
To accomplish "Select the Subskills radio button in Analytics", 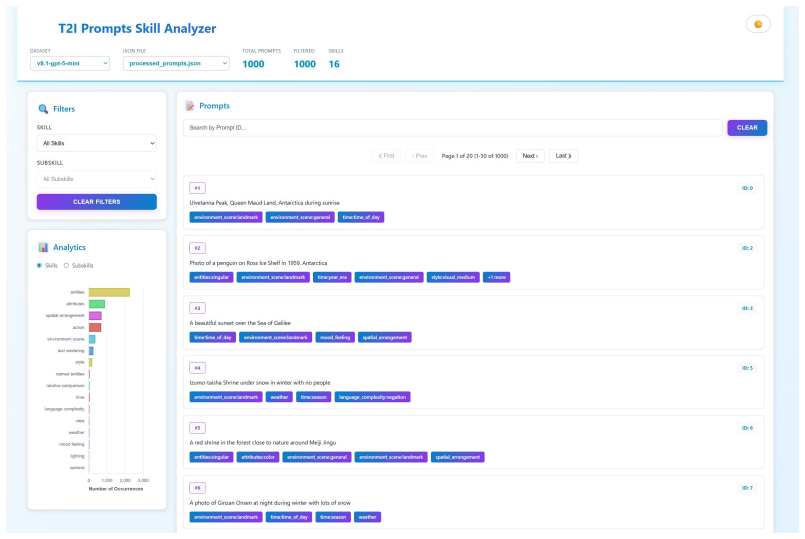I will tap(66, 265).
